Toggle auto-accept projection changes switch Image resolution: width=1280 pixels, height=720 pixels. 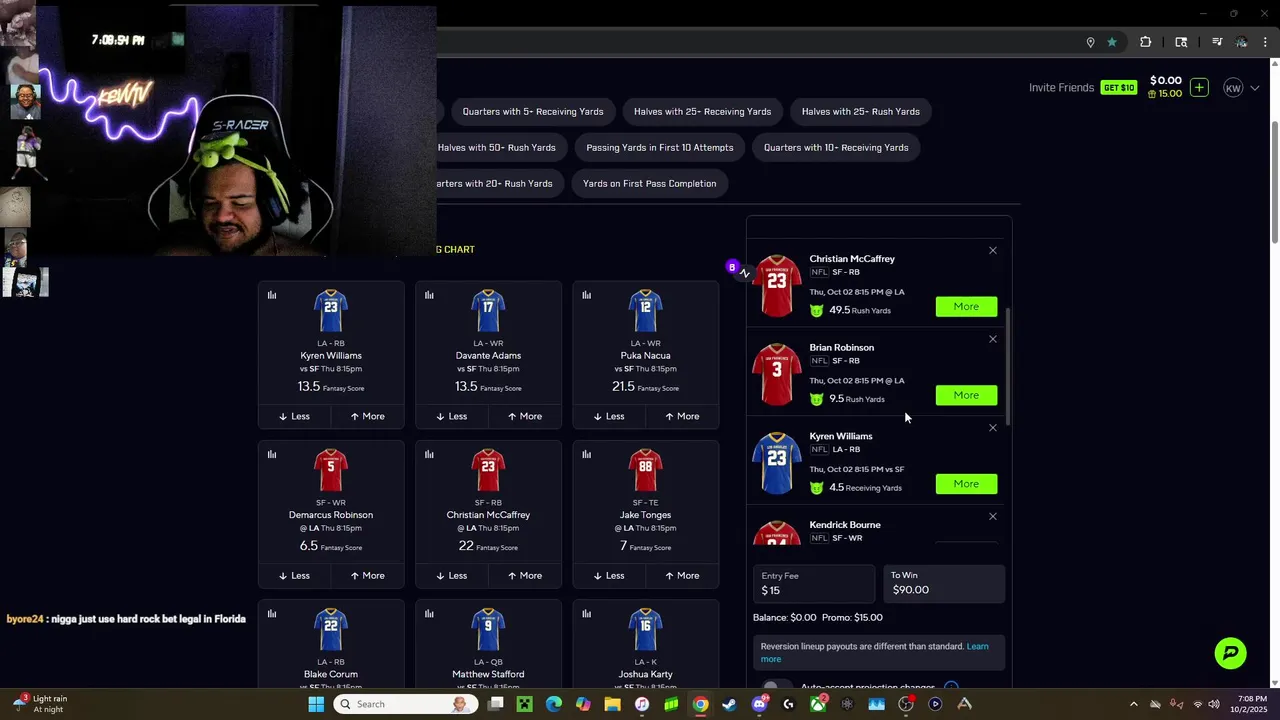pyautogui.click(x=775, y=686)
